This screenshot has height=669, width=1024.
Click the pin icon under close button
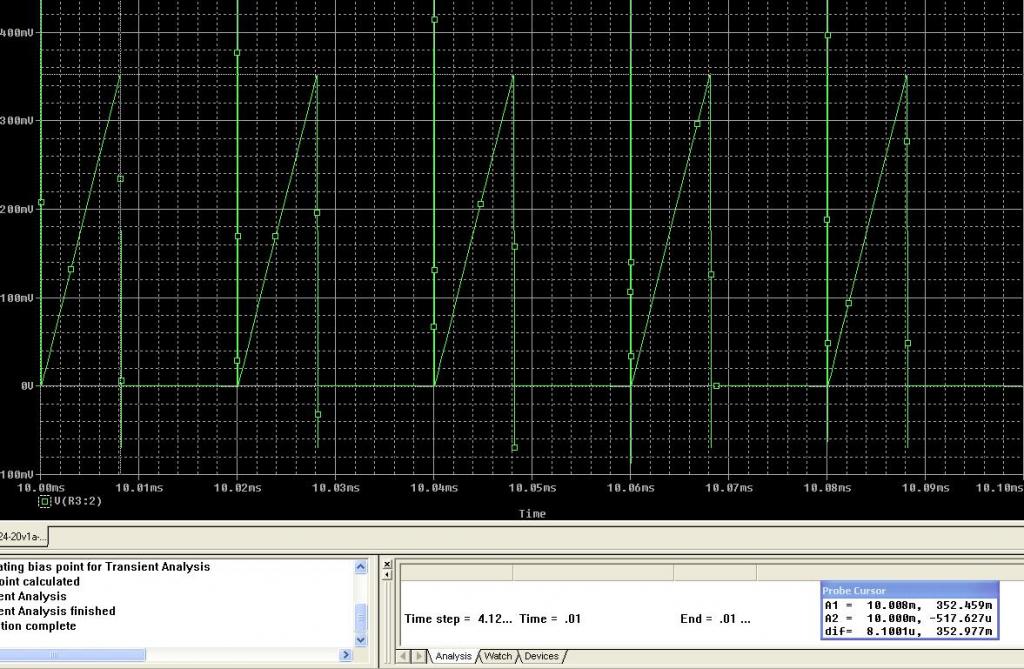tap(387, 575)
